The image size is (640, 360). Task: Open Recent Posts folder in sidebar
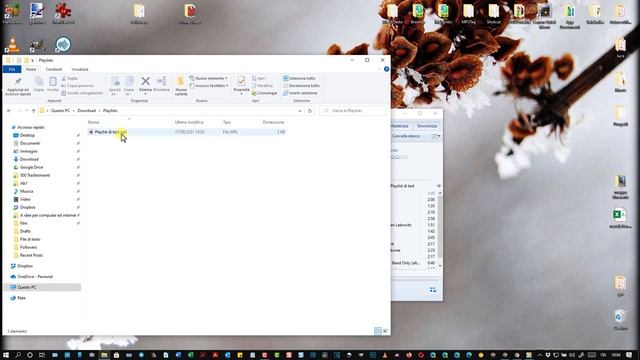[31, 255]
